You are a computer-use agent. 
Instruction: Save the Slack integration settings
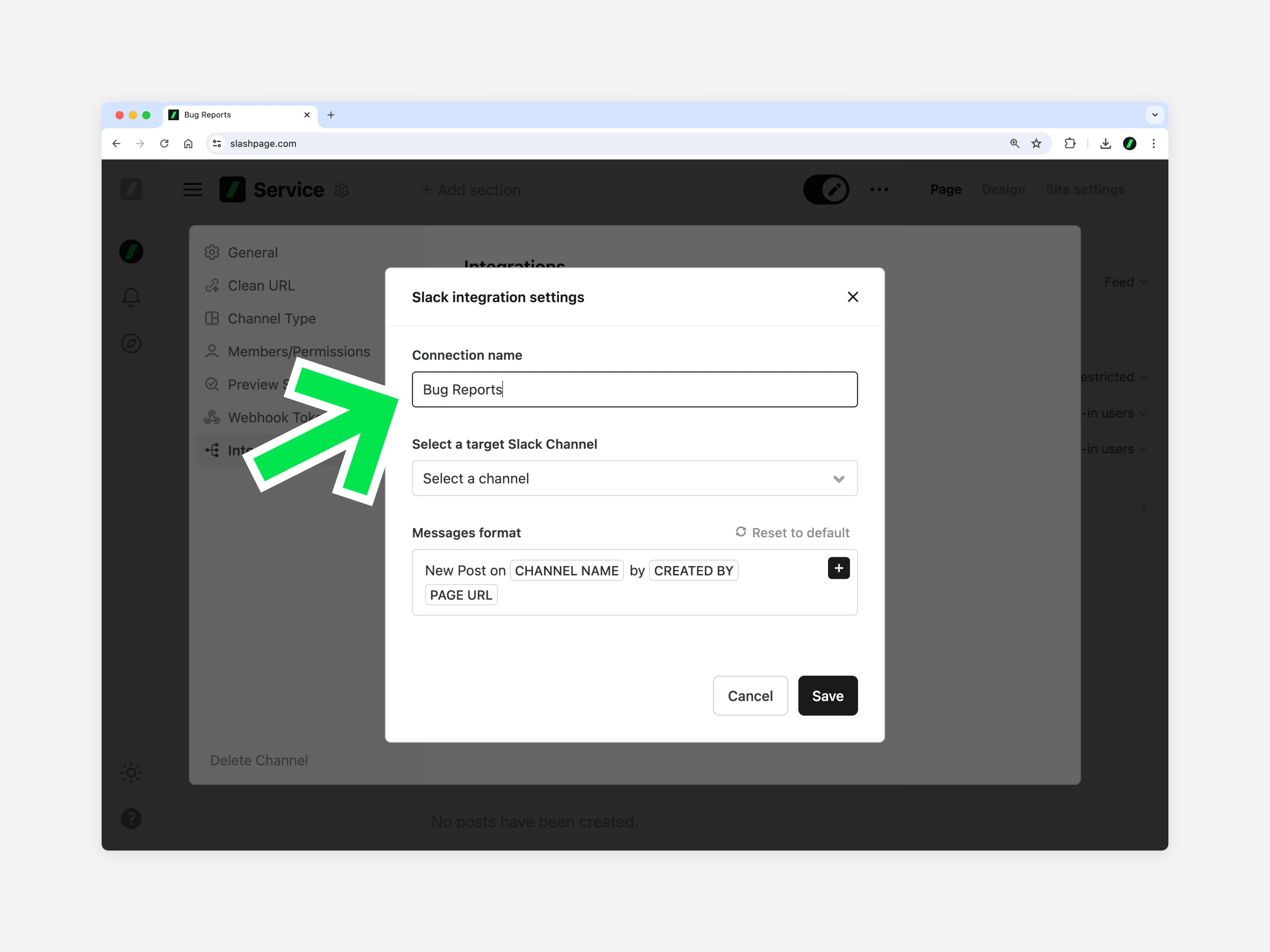click(827, 696)
